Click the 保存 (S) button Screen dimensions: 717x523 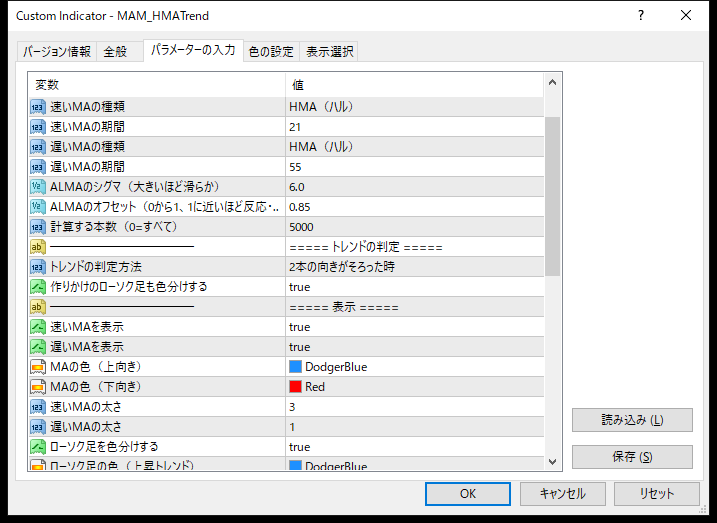click(x=632, y=457)
